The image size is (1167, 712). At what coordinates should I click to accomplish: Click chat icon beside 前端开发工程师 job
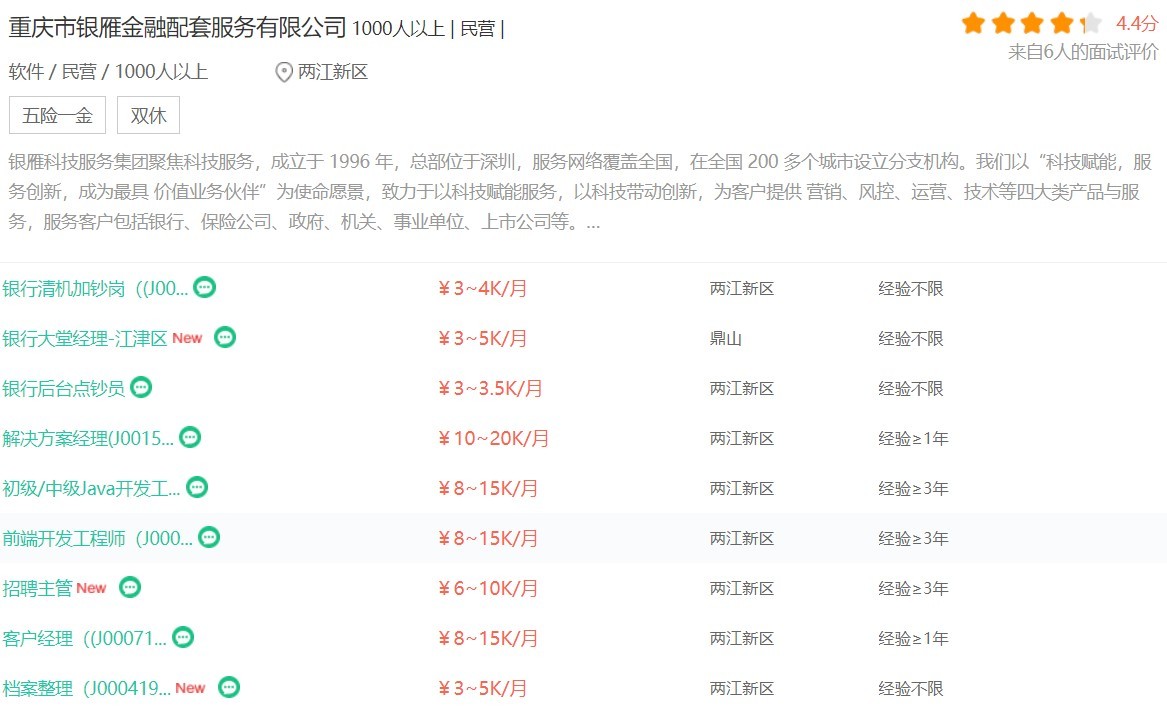(x=209, y=537)
